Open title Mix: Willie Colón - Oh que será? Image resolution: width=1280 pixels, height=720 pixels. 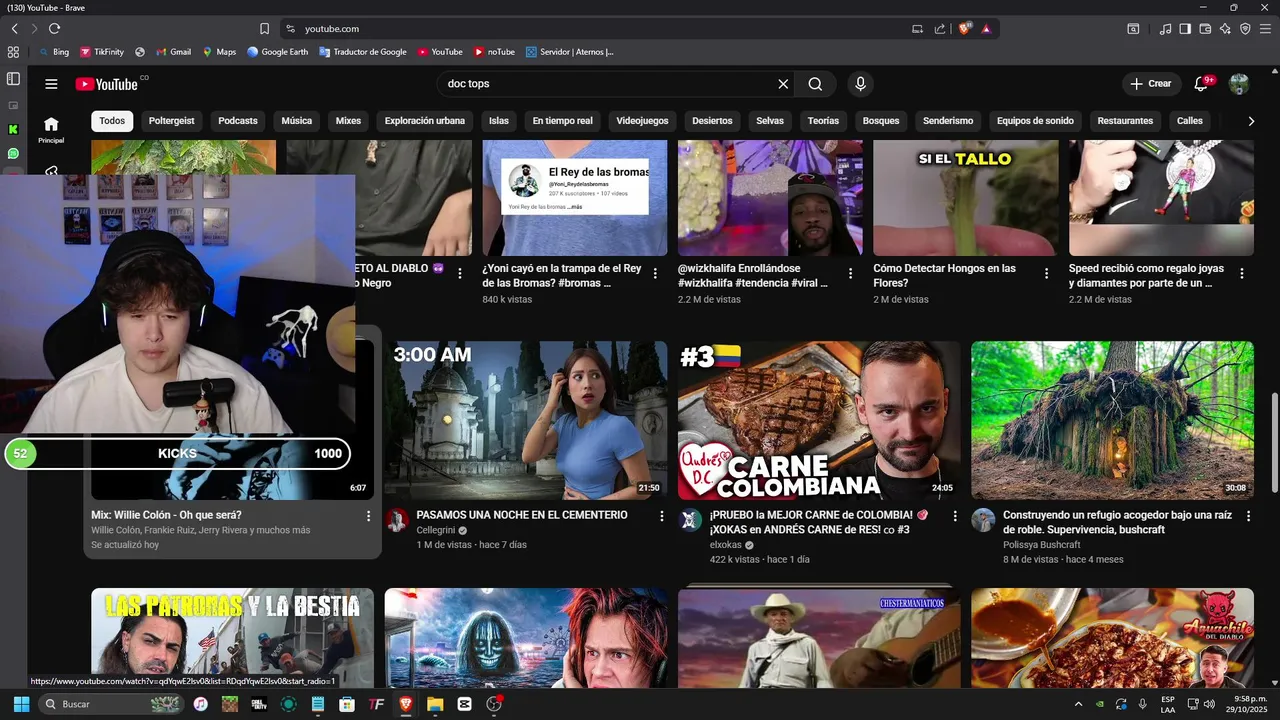point(166,515)
